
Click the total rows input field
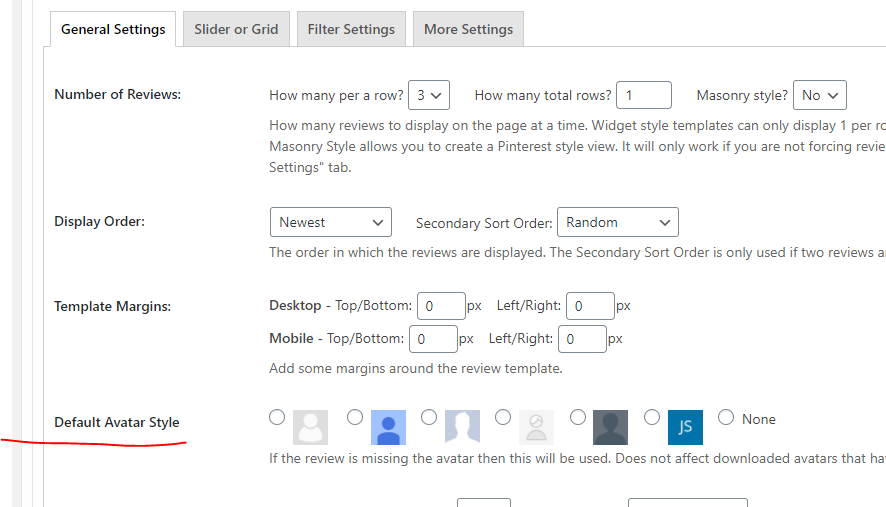644,95
